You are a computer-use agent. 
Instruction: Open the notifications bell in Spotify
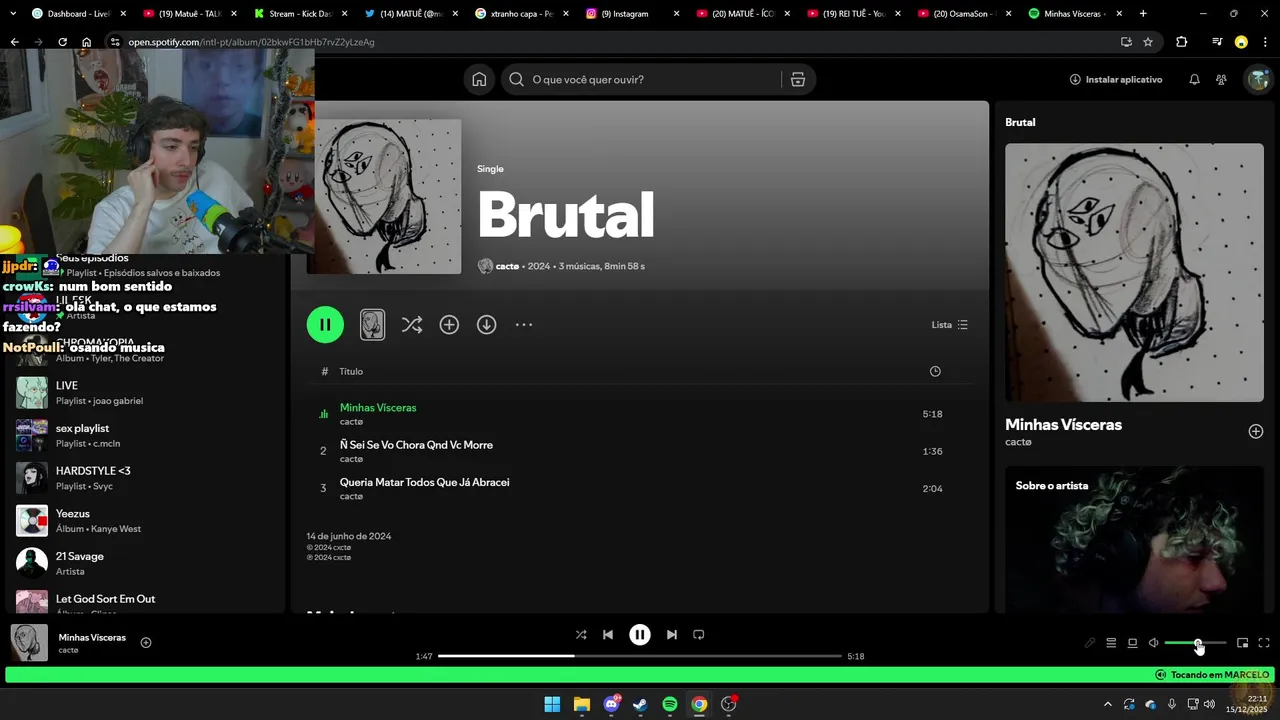click(x=1194, y=80)
